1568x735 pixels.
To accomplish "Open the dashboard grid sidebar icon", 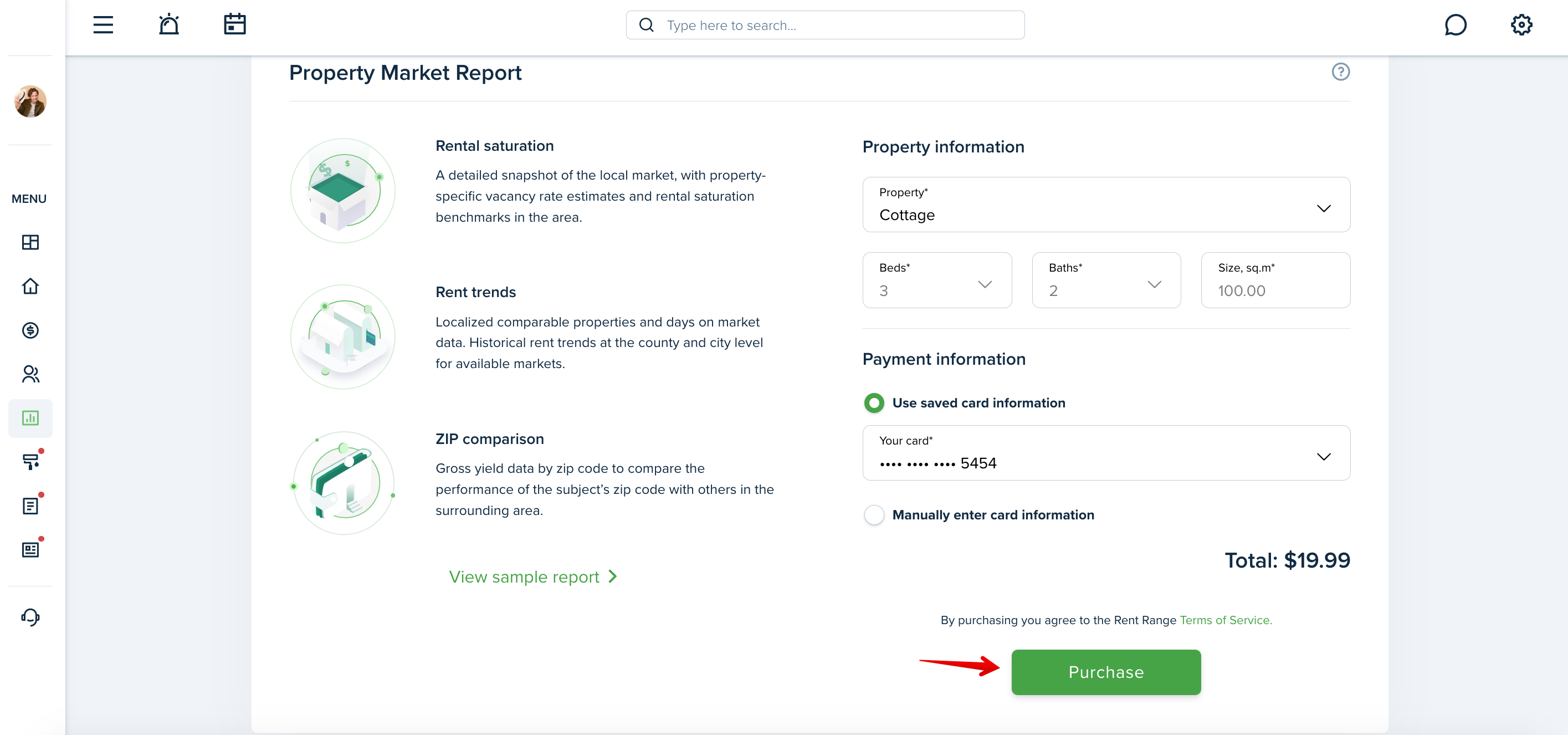I will [30, 242].
